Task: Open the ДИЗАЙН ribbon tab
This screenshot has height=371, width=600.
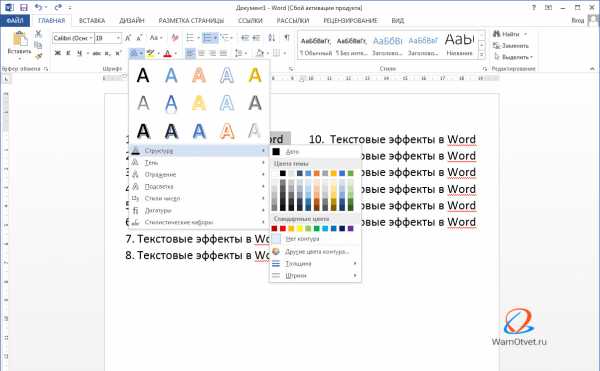Action: point(132,21)
